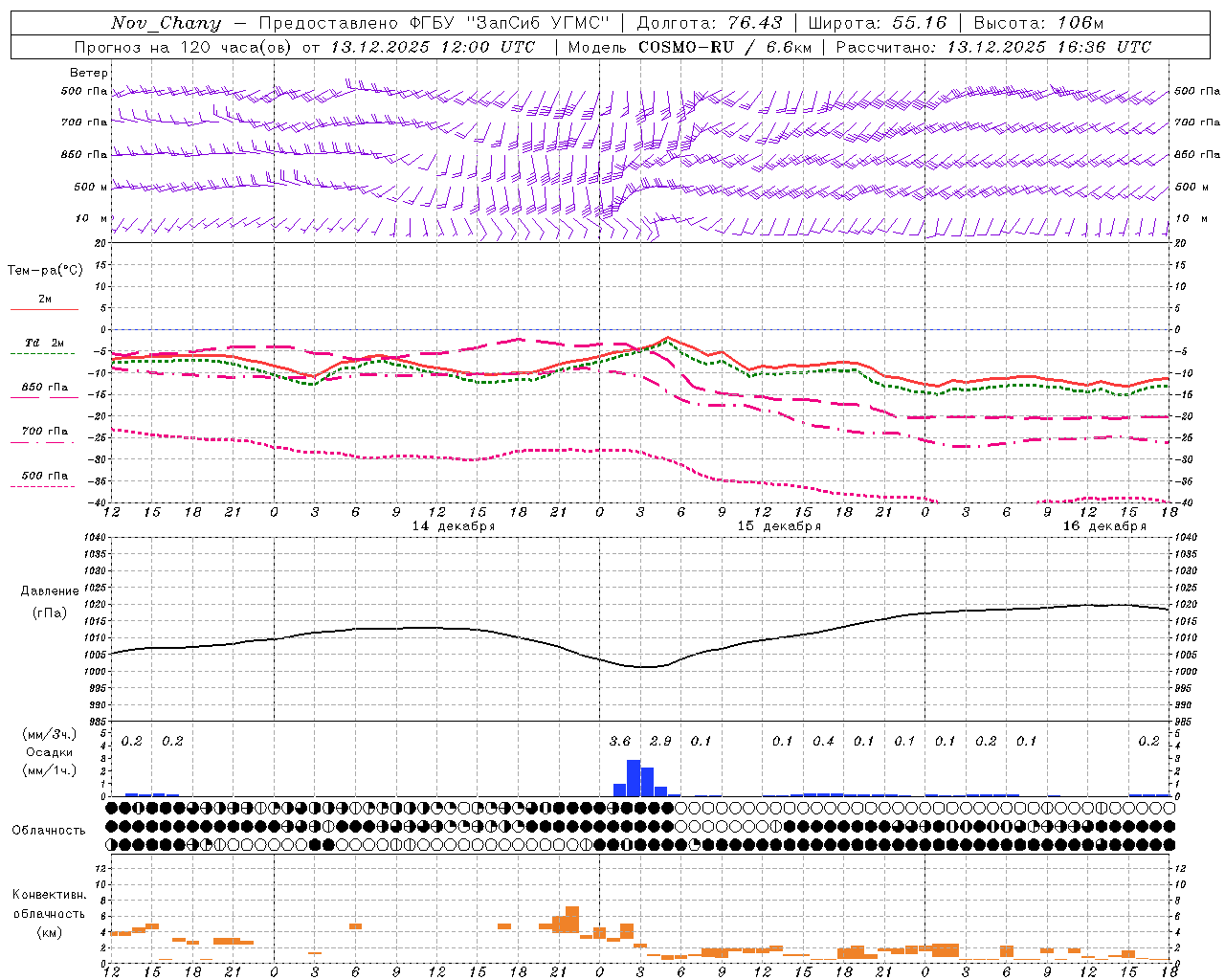Click the "14 декабря" date label

coord(454,526)
